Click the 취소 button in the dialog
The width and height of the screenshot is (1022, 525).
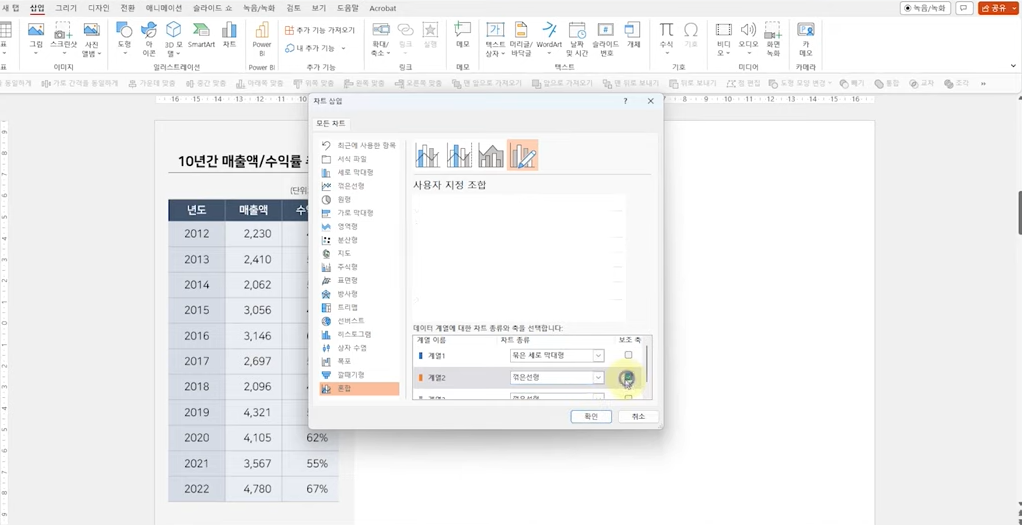(x=638, y=417)
